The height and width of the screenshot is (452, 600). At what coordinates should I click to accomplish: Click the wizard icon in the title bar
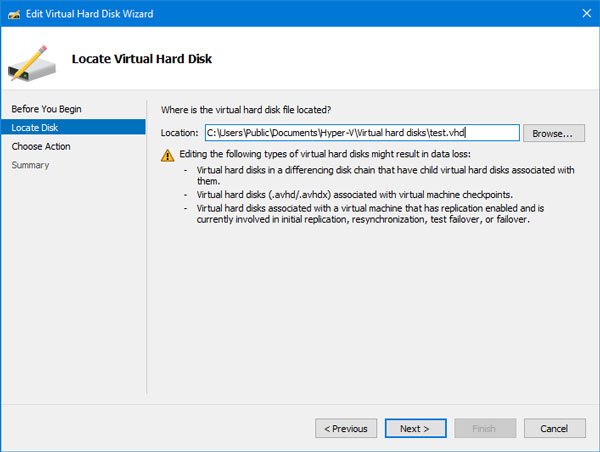(14, 14)
